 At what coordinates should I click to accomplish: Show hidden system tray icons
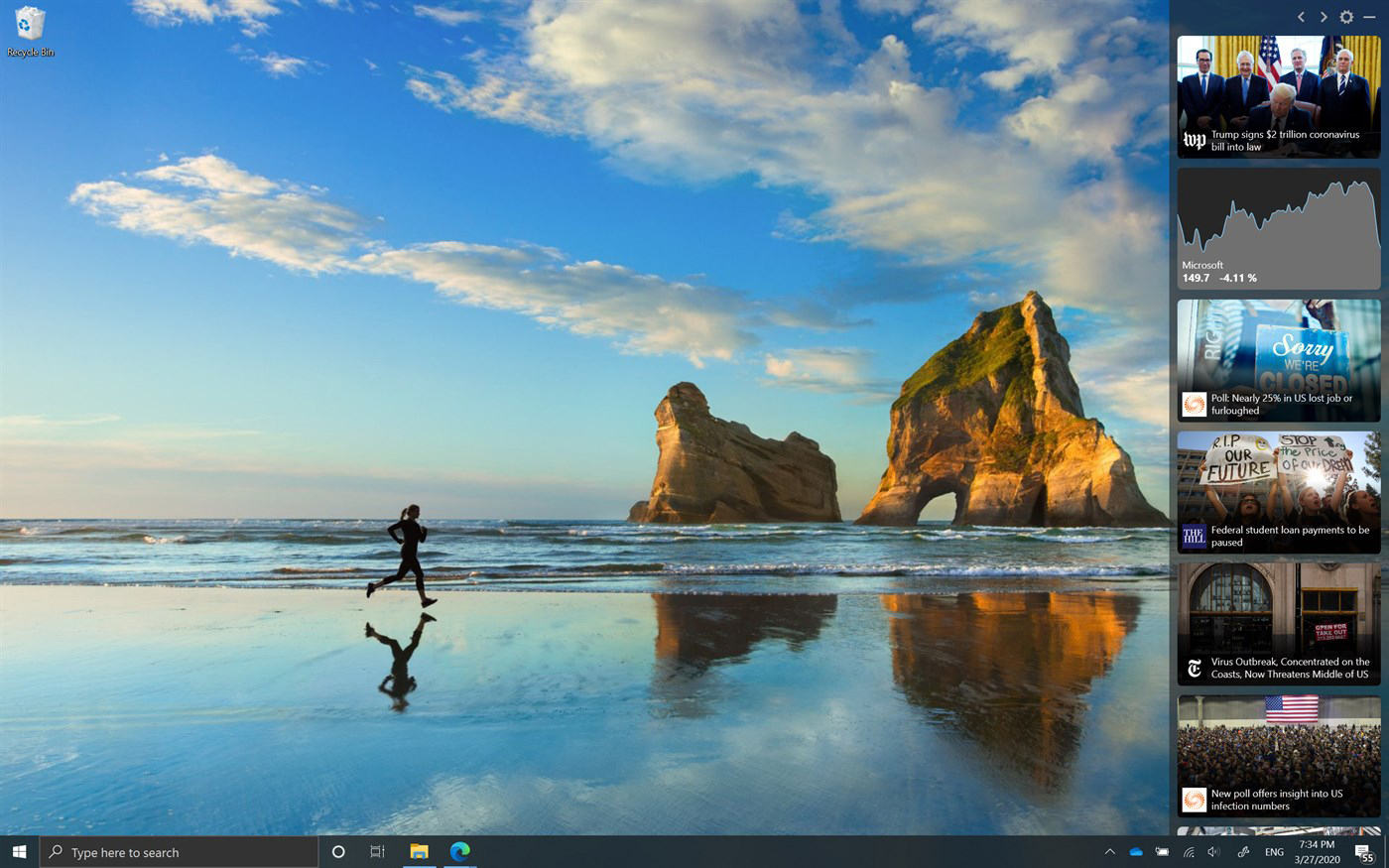click(x=1109, y=851)
